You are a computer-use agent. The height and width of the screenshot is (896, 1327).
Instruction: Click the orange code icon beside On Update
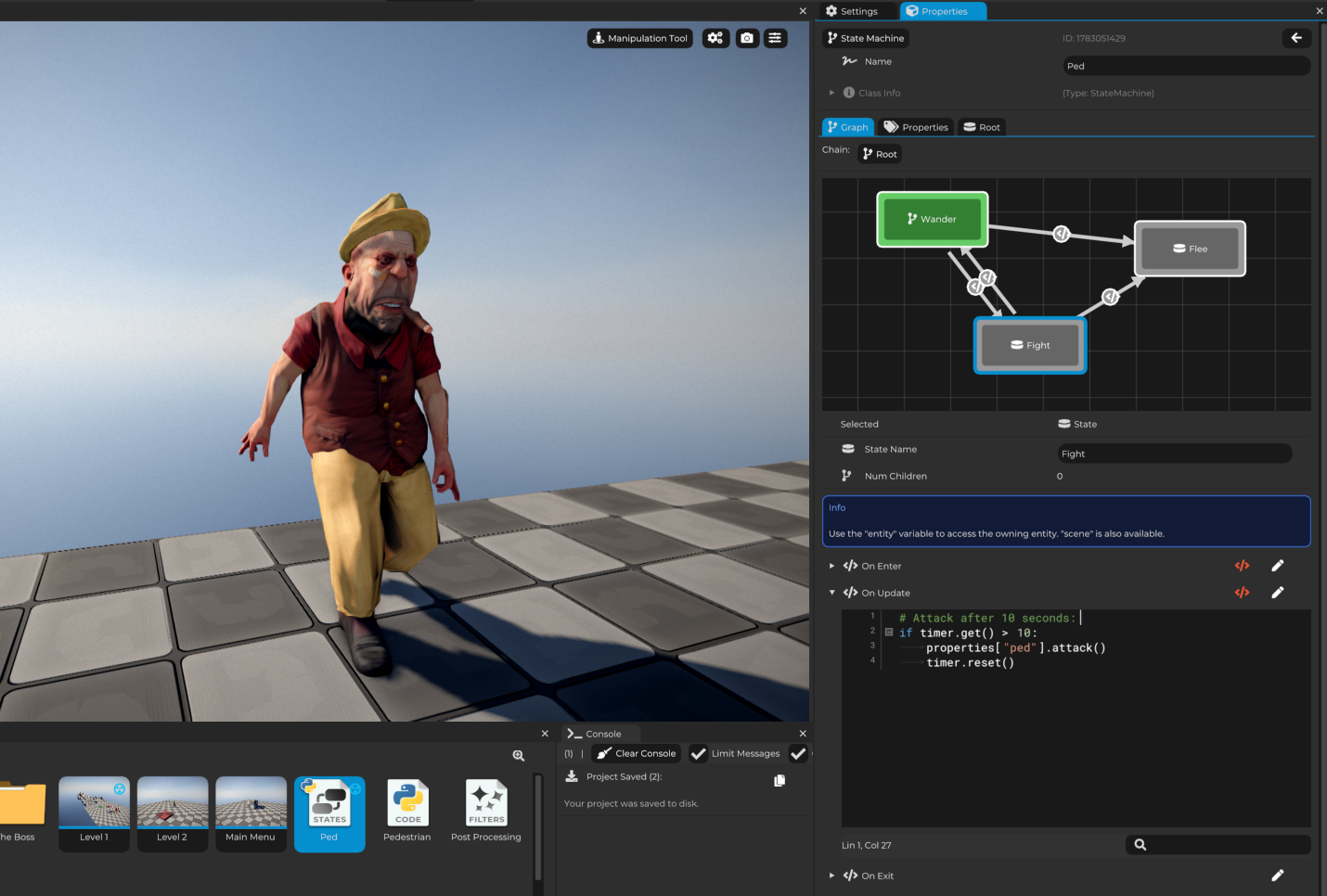click(x=1242, y=592)
